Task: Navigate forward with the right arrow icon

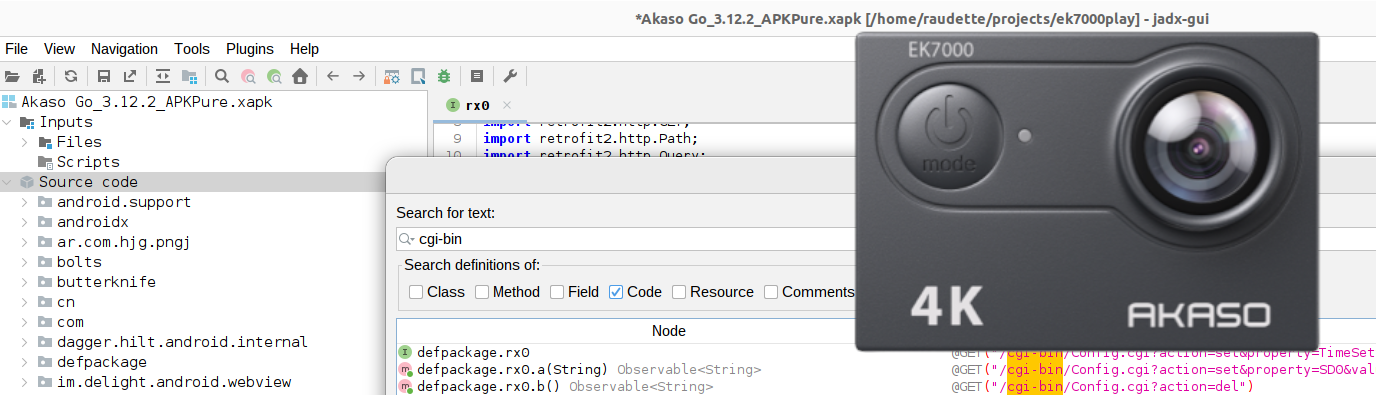Action: point(359,76)
